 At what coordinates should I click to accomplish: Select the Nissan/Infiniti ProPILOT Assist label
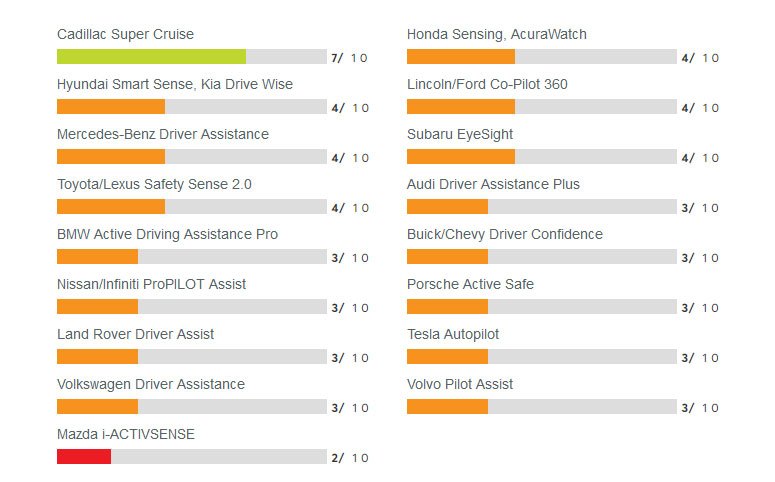pos(151,284)
